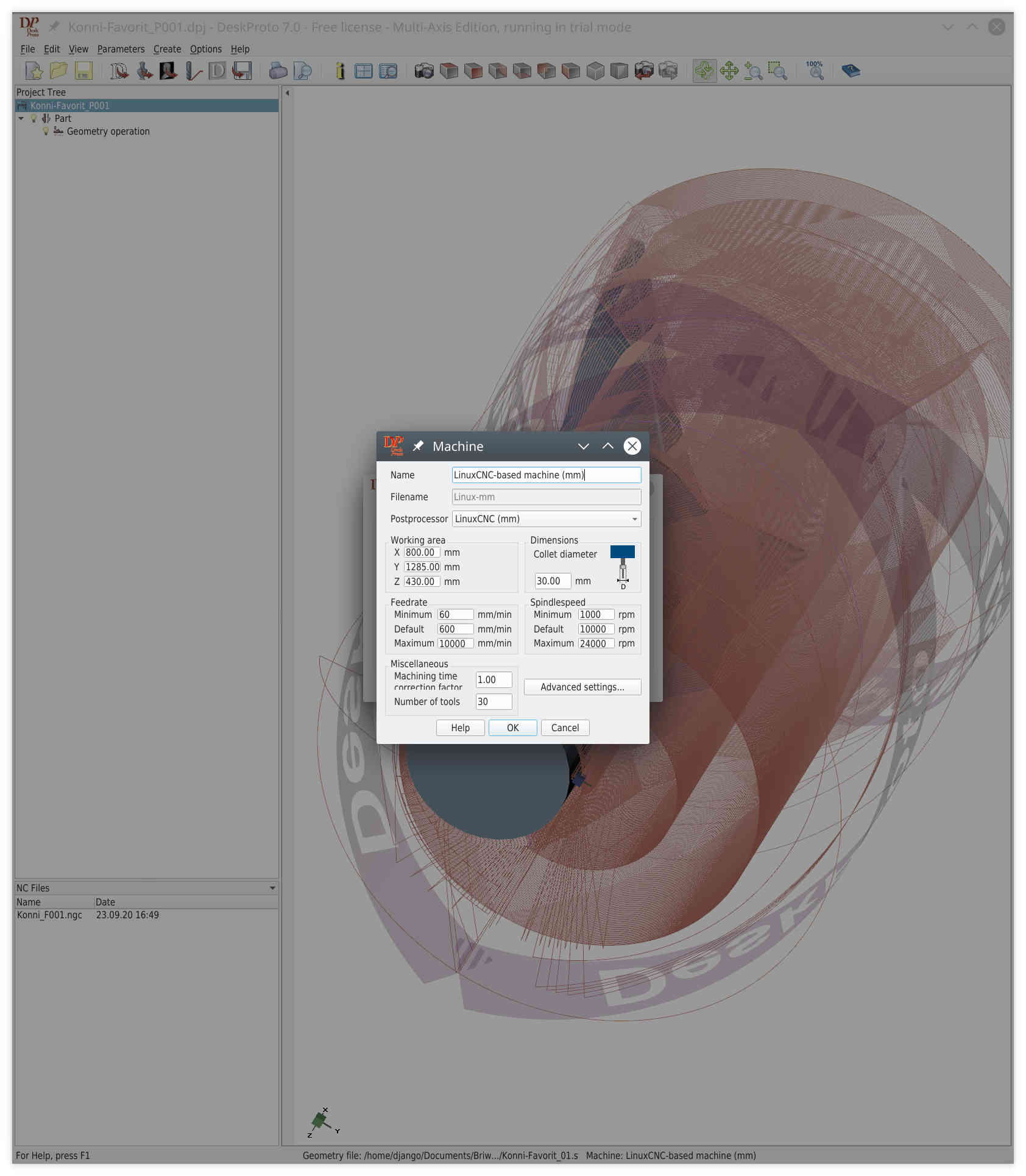Click the pin icon in Machine dialog title

[x=418, y=446]
